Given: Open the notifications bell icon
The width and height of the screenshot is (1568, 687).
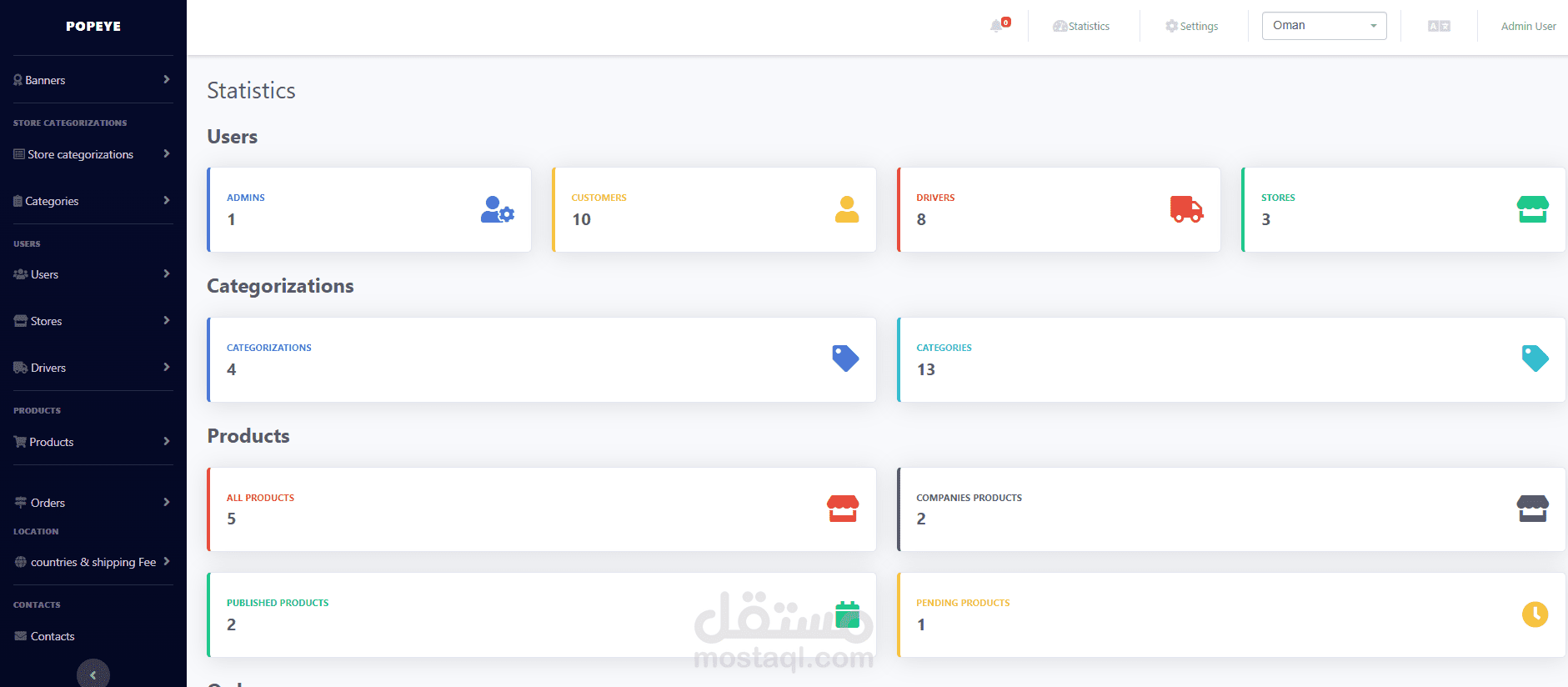Looking at the screenshot, I should click(x=995, y=26).
